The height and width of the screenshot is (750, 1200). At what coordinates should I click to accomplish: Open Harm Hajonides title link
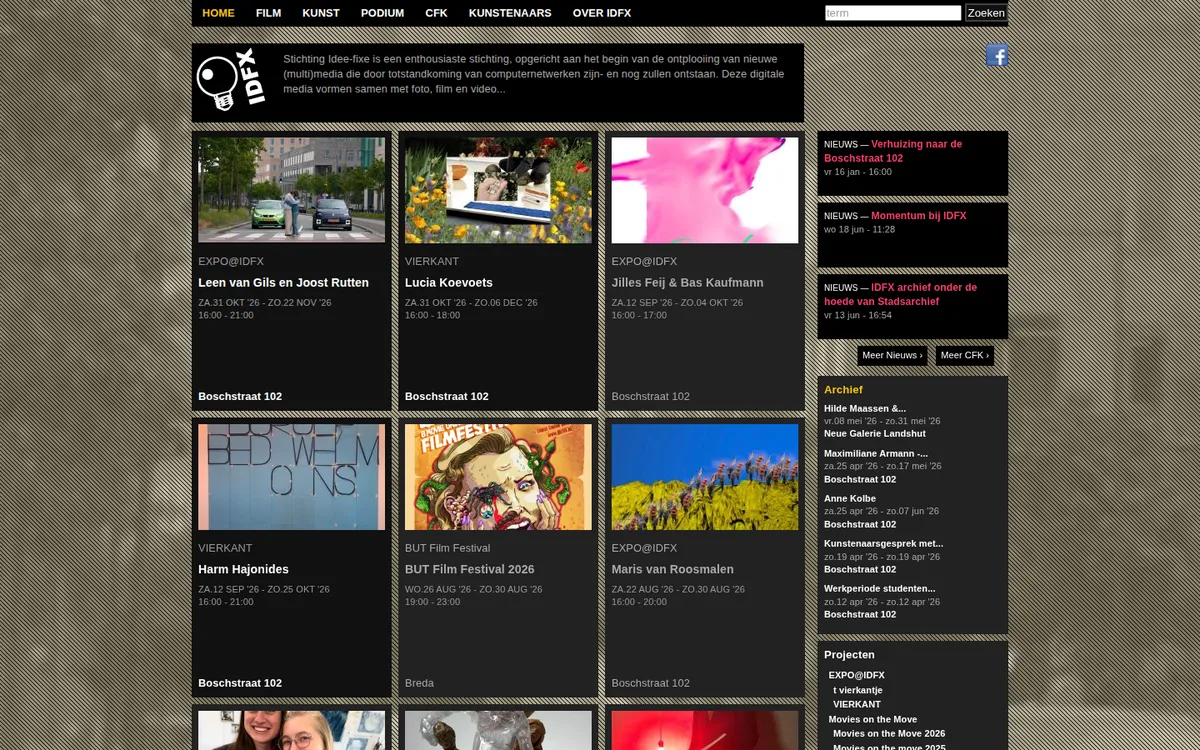click(x=243, y=570)
